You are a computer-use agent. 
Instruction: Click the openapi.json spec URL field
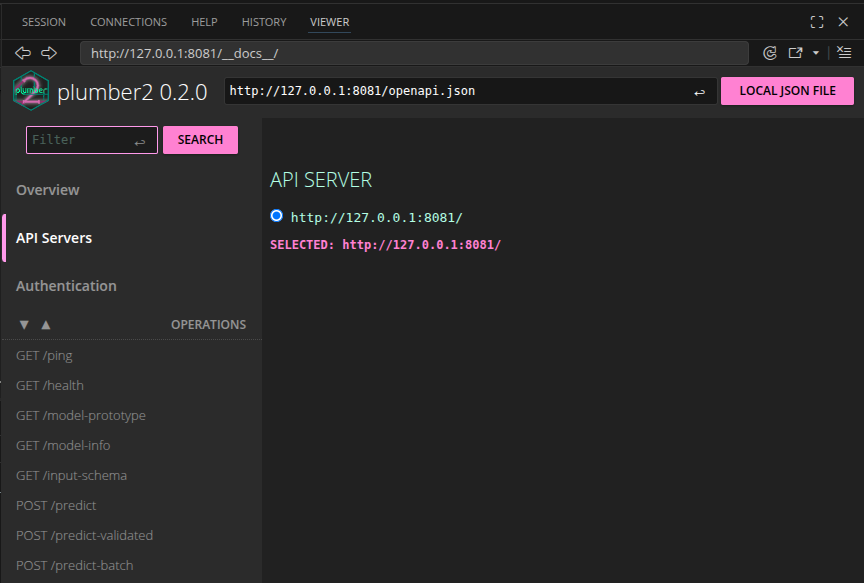click(471, 91)
